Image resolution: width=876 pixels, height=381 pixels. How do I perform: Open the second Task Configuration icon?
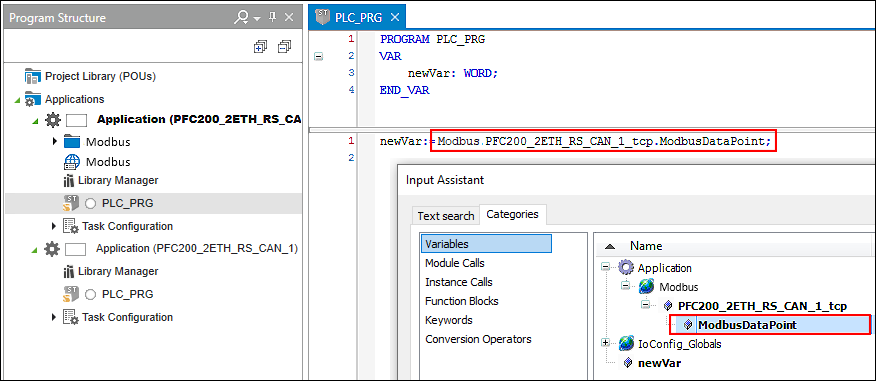(71, 317)
